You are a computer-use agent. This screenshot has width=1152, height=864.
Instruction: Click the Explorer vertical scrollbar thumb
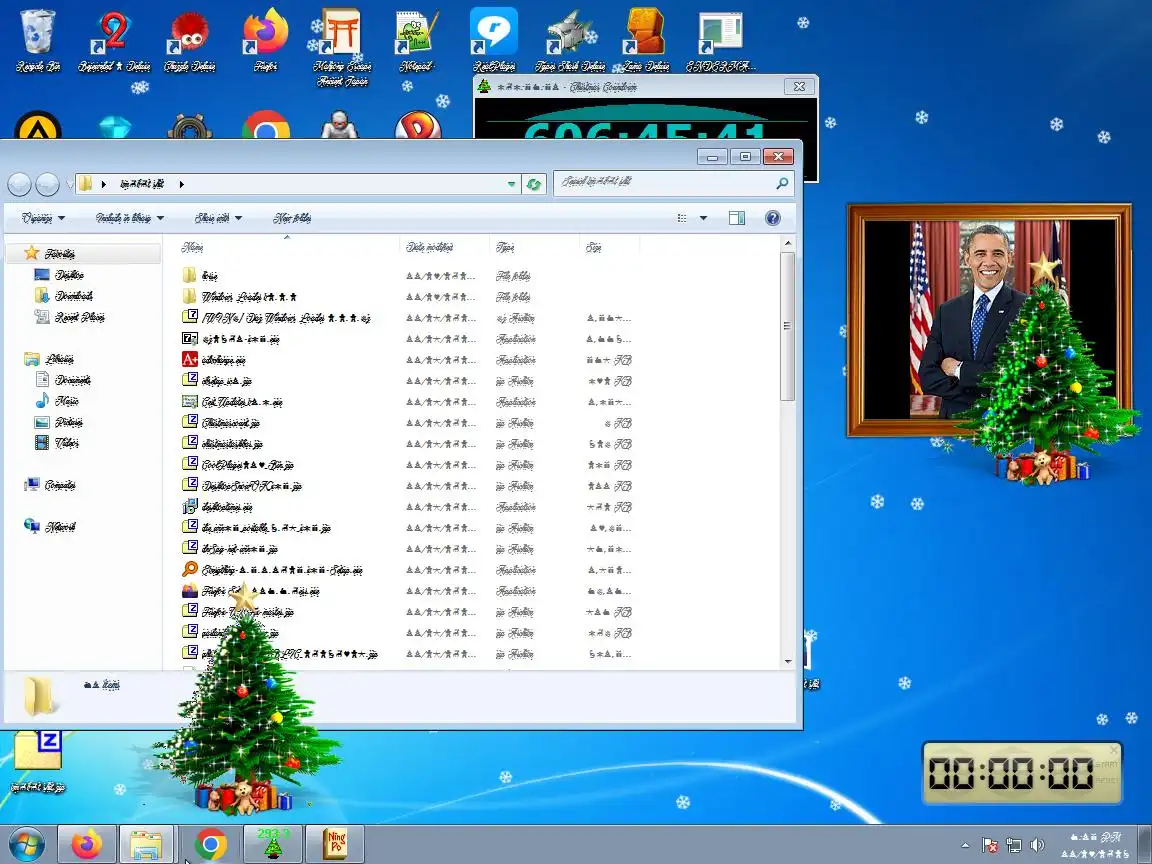(x=788, y=326)
